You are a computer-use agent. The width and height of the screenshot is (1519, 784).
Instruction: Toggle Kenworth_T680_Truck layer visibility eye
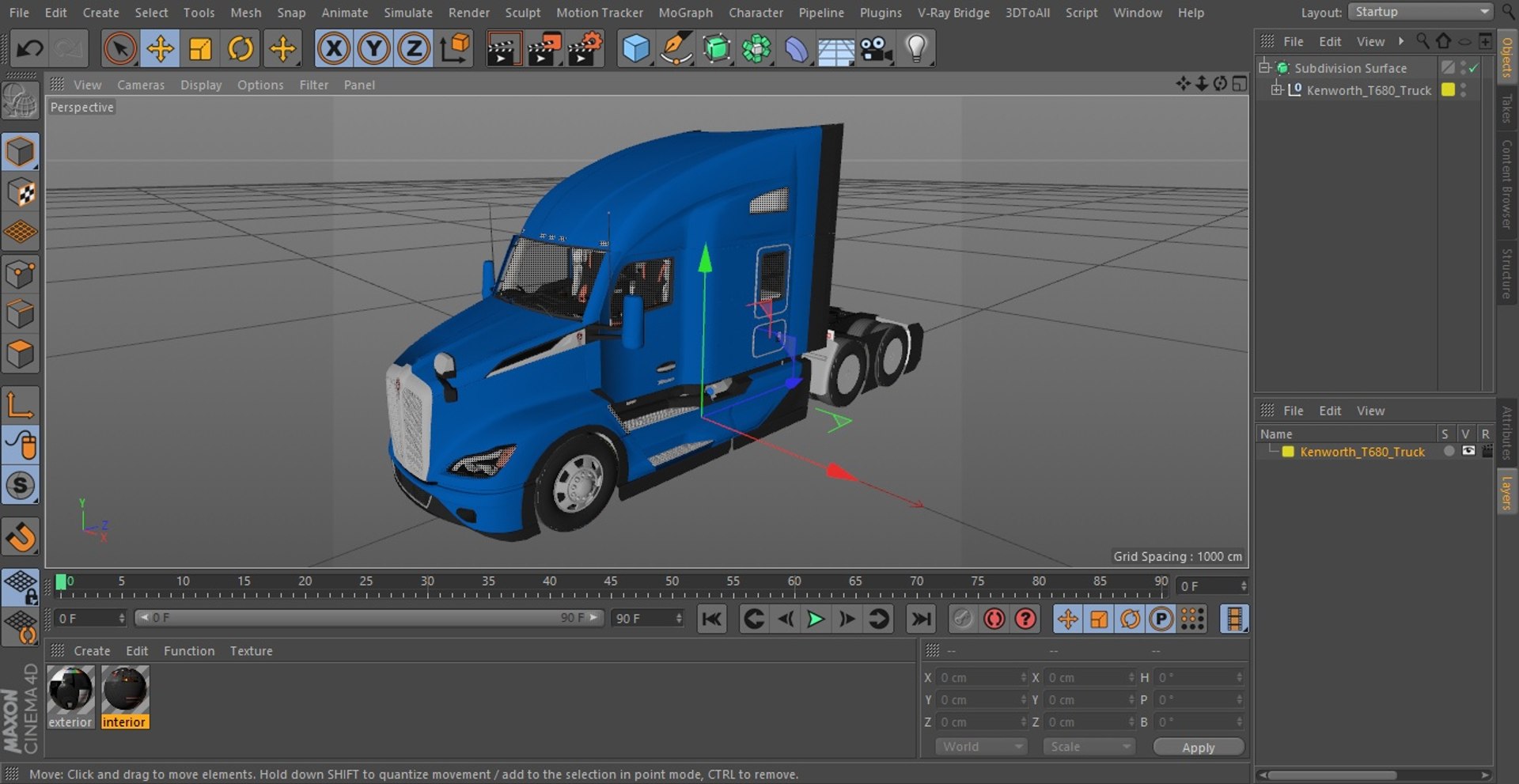pos(1468,451)
